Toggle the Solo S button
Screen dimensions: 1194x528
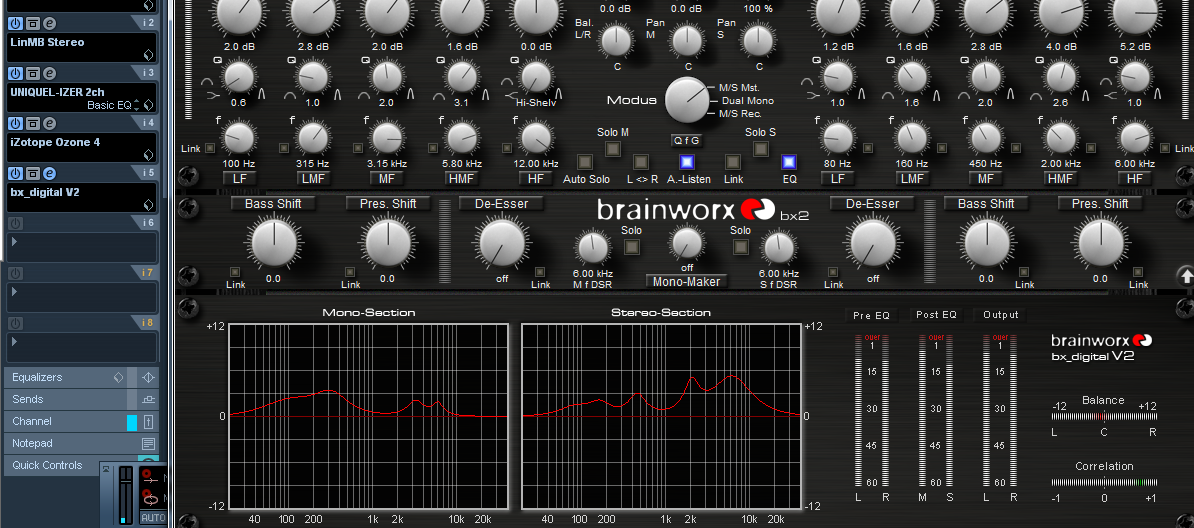point(760,149)
